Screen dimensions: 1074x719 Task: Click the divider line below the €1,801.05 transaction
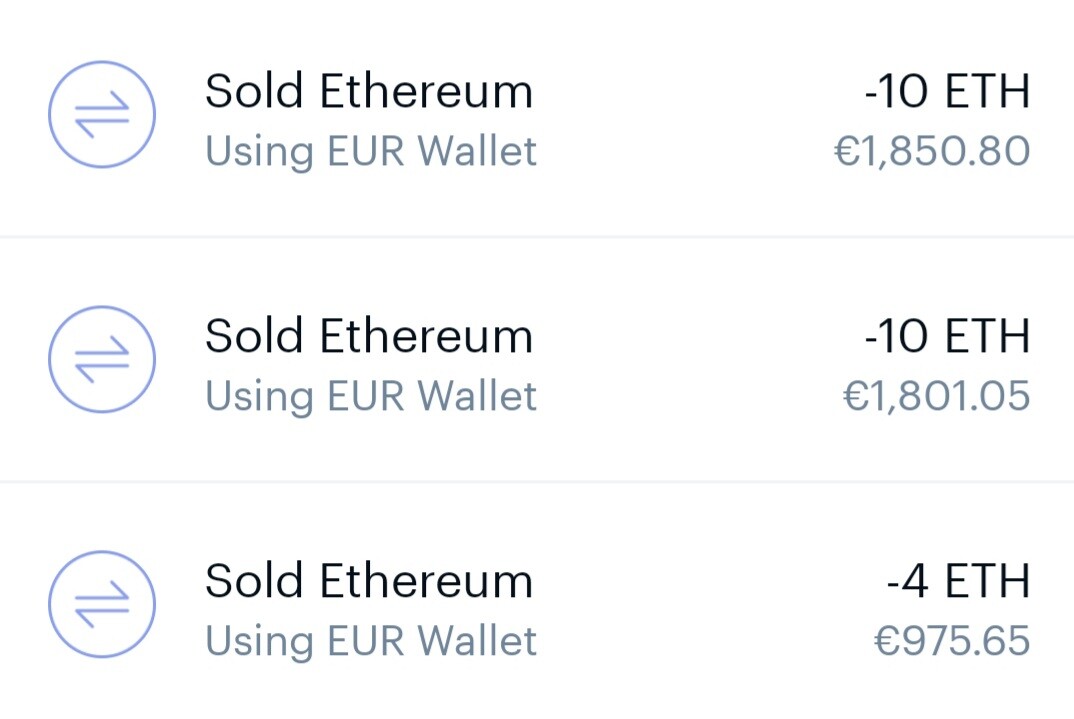537,482
